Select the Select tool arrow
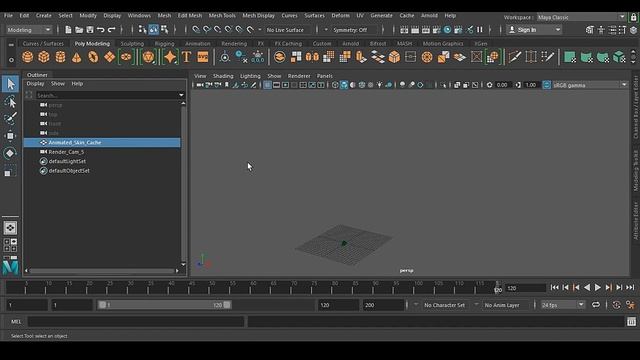Screen dimensions: 640x360 coord(10,84)
